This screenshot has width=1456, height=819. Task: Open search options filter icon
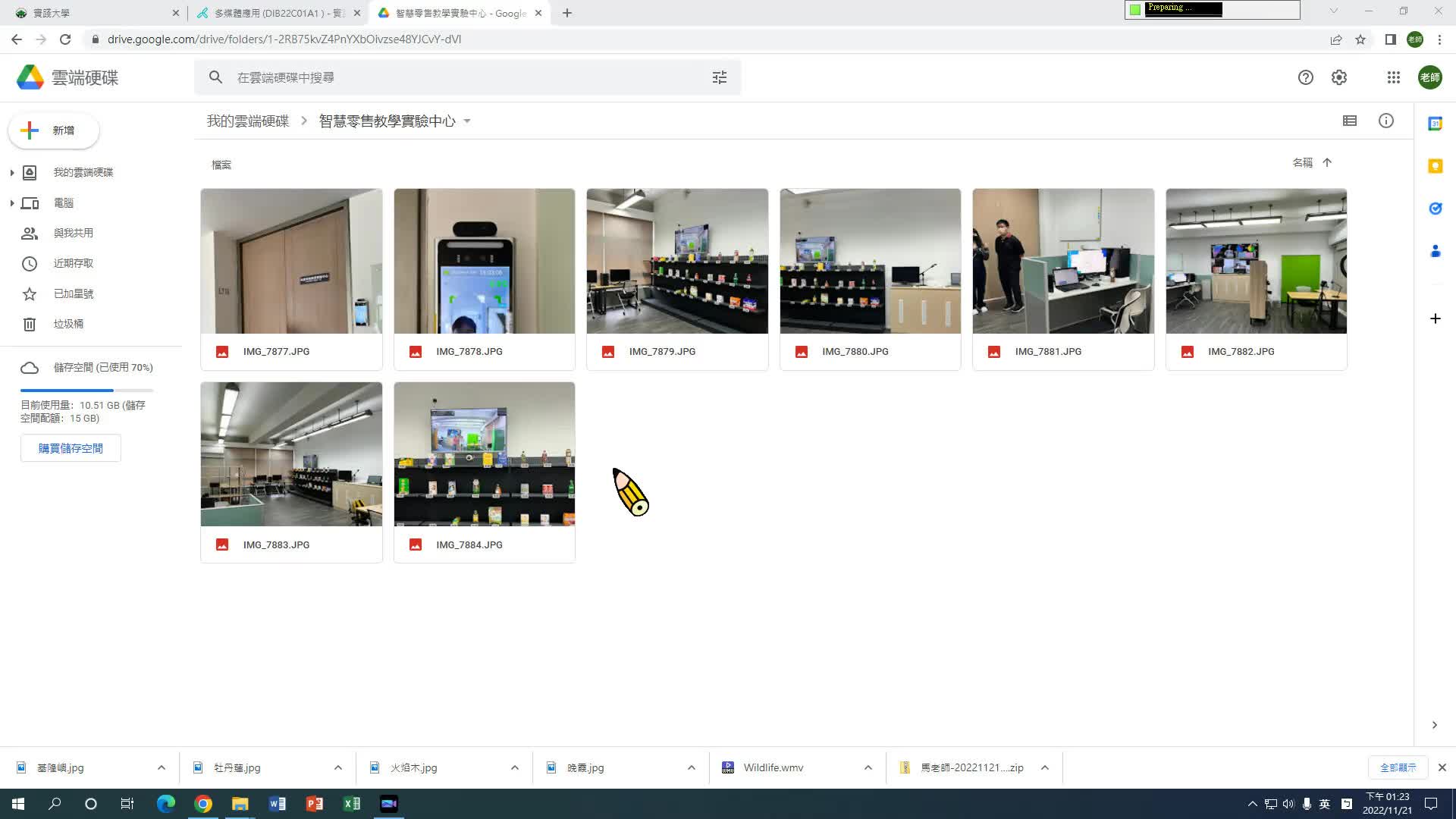pos(719,77)
